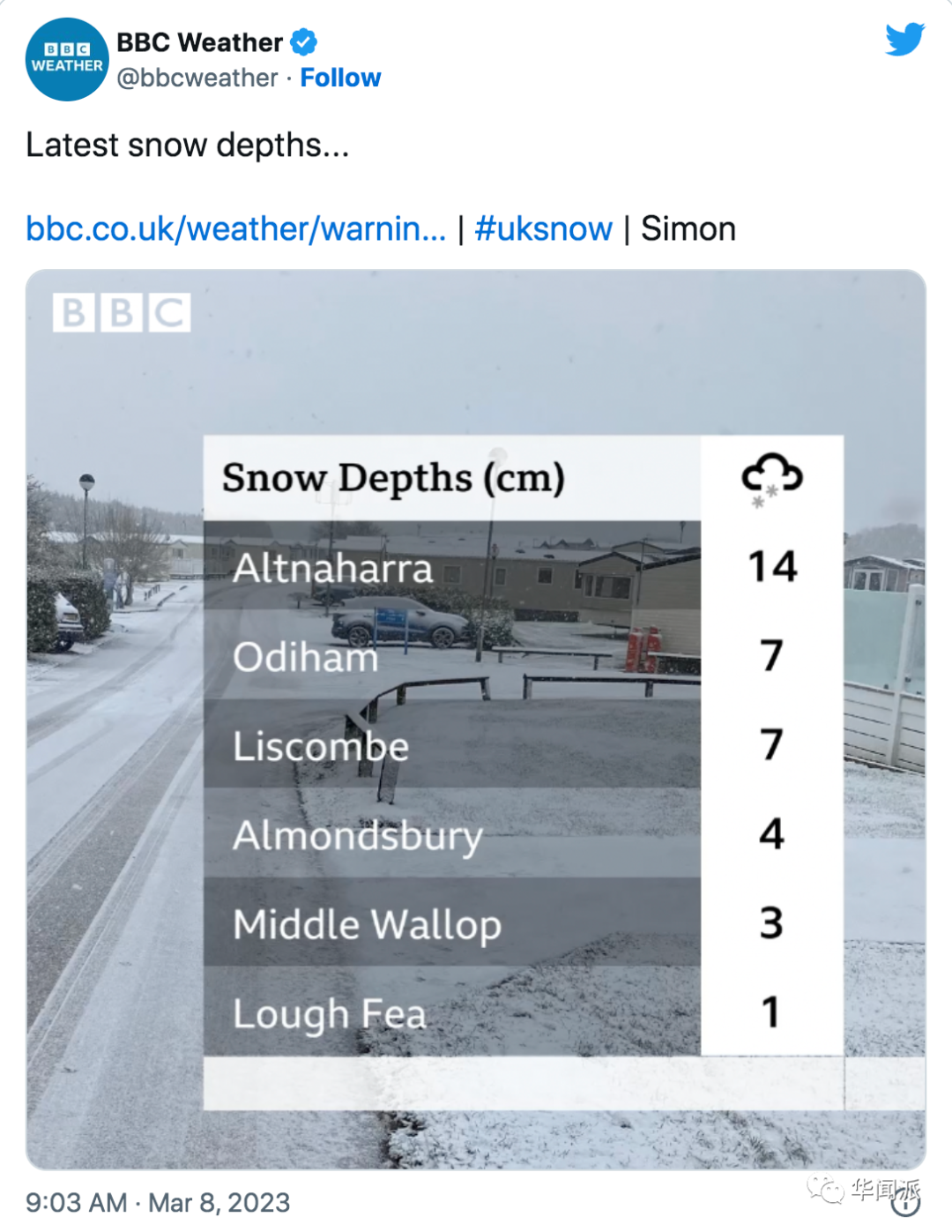Follow the BBC Weather account
This screenshot has width=952, height=1232.
coord(340,78)
